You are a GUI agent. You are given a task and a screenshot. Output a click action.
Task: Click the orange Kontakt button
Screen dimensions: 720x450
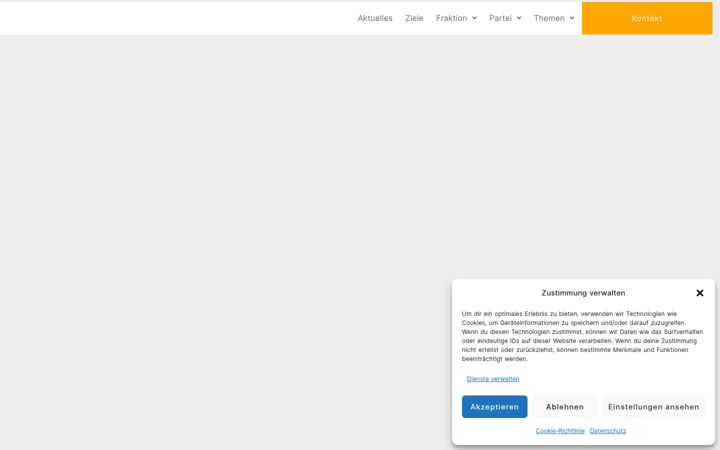coord(647,18)
